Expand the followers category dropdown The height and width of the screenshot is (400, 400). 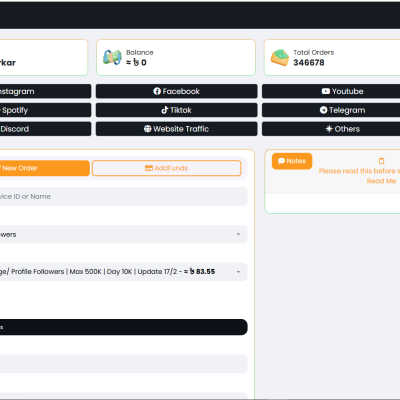[124, 234]
